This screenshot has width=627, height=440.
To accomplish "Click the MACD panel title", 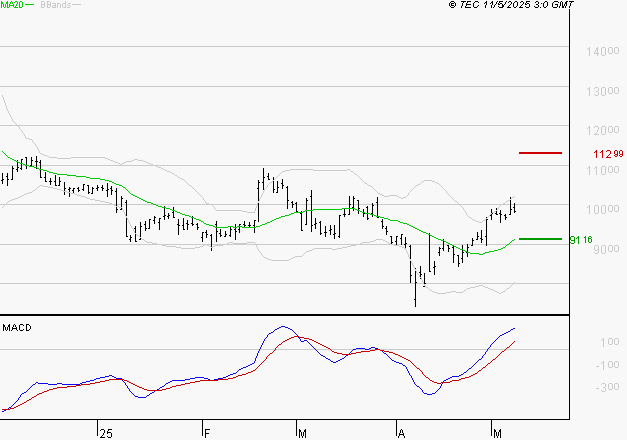I will point(17,328).
